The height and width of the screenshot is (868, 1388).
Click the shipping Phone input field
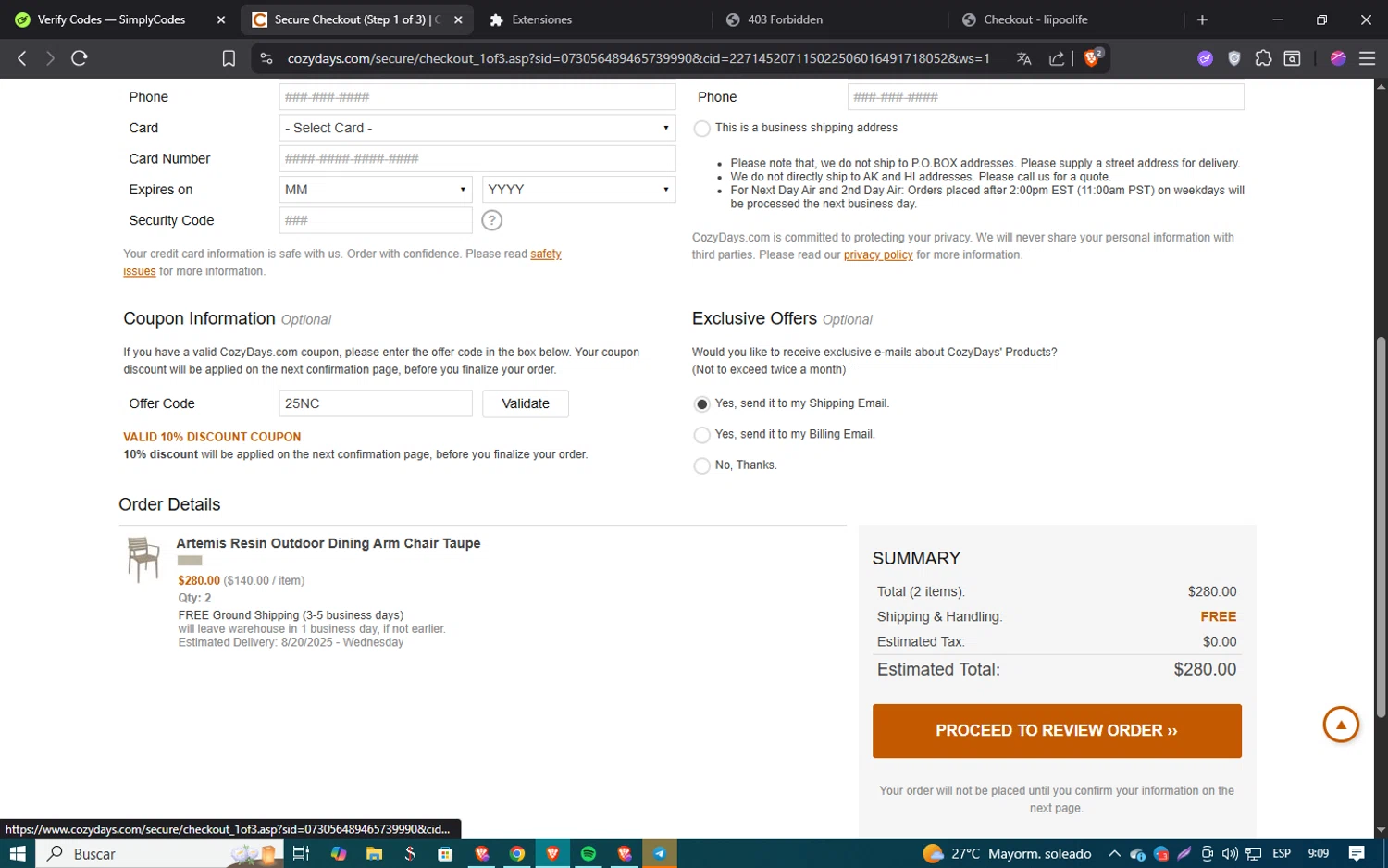(x=1046, y=97)
